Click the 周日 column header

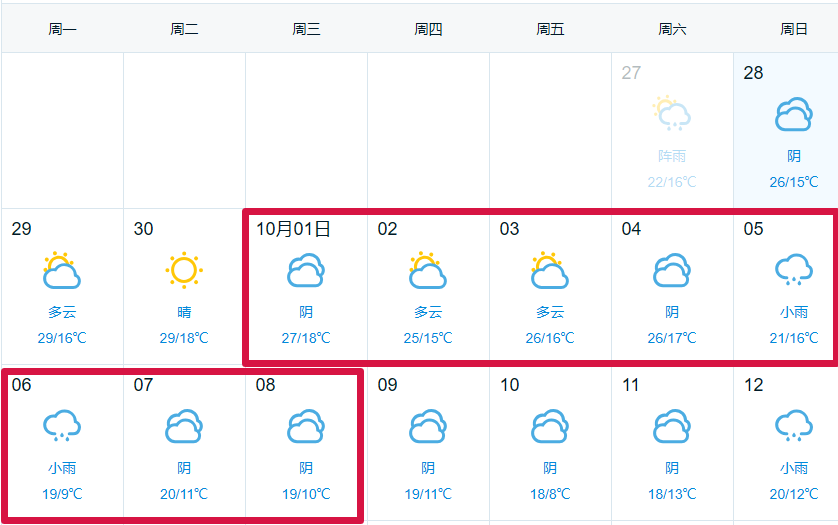coord(794,29)
